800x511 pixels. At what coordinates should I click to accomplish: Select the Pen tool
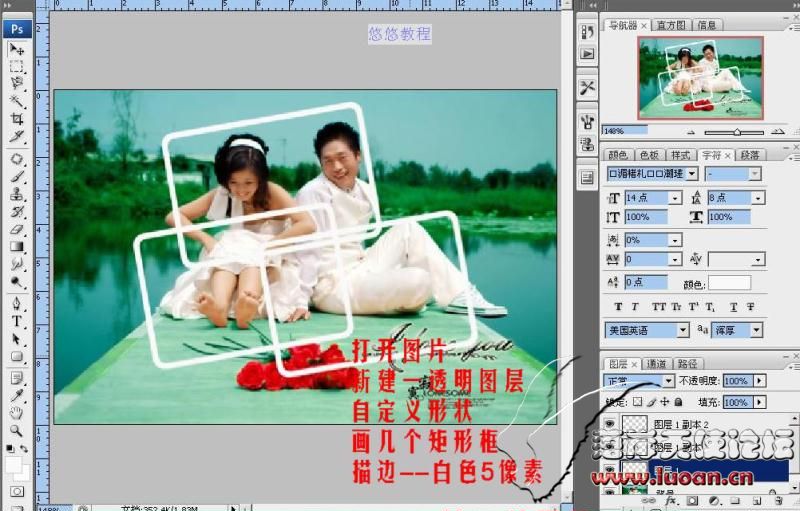point(16,304)
